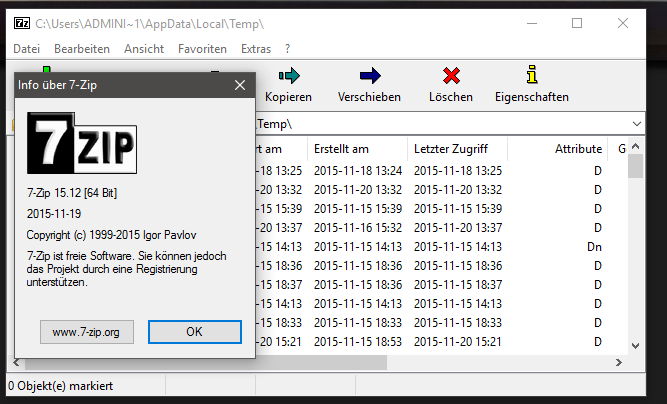Image resolution: width=667 pixels, height=404 pixels.
Task: Open the Ansicht menu
Action: click(x=144, y=49)
